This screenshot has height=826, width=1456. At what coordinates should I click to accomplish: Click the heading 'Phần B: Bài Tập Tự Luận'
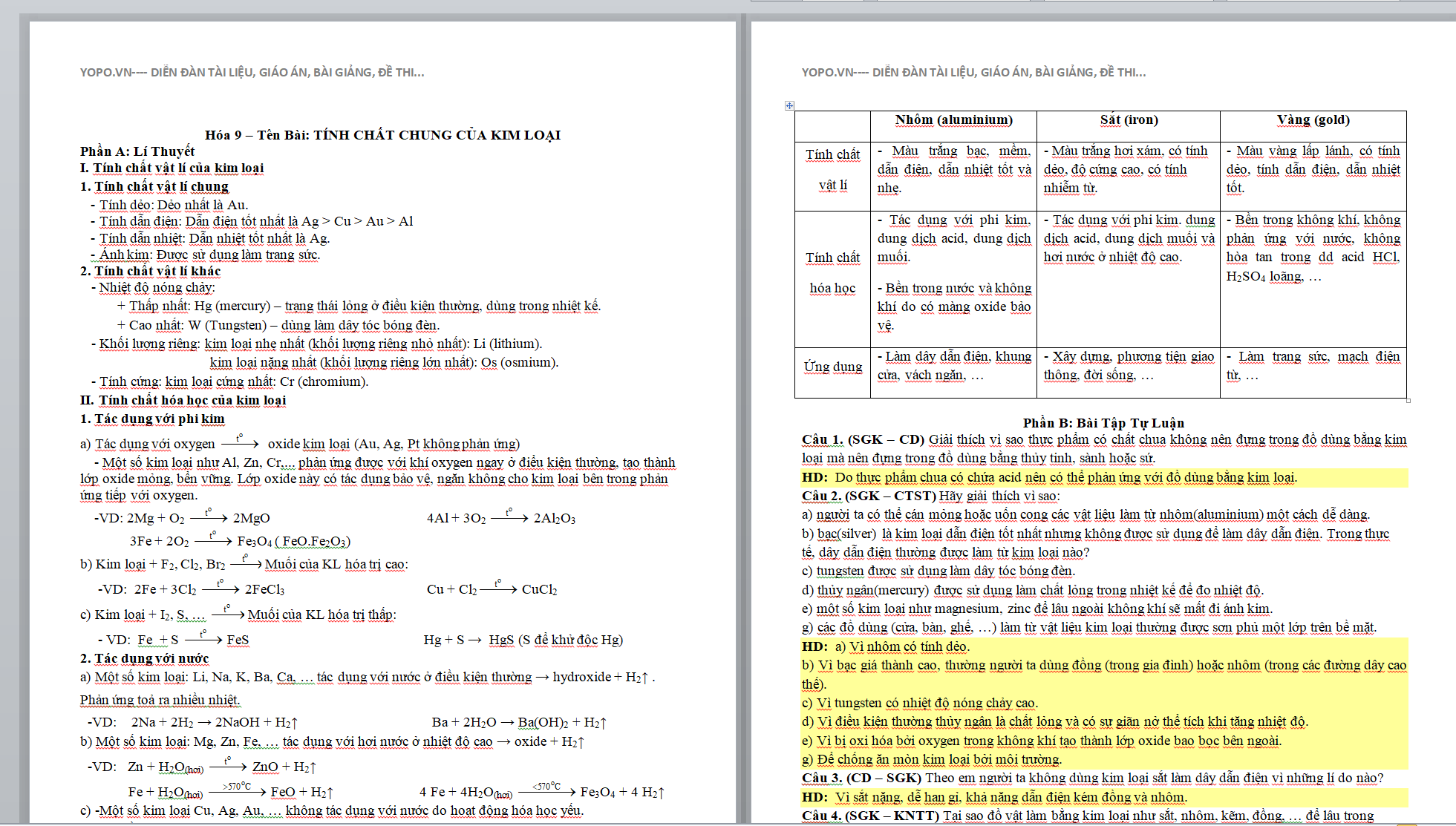click(1103, 424)
